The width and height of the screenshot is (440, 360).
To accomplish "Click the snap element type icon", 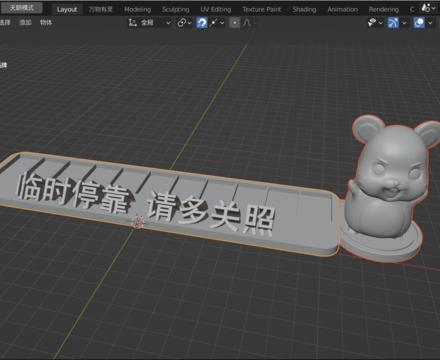I will (x=214, y=23).
